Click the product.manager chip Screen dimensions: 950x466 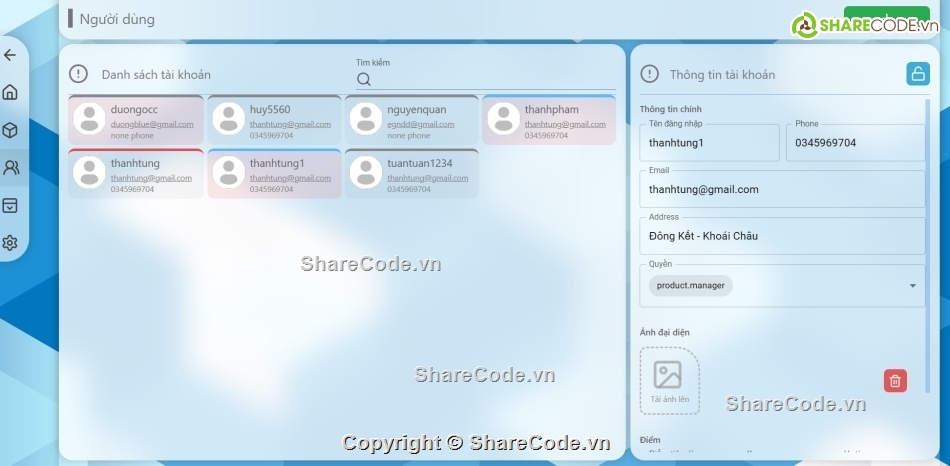click(x=691, y=285)
